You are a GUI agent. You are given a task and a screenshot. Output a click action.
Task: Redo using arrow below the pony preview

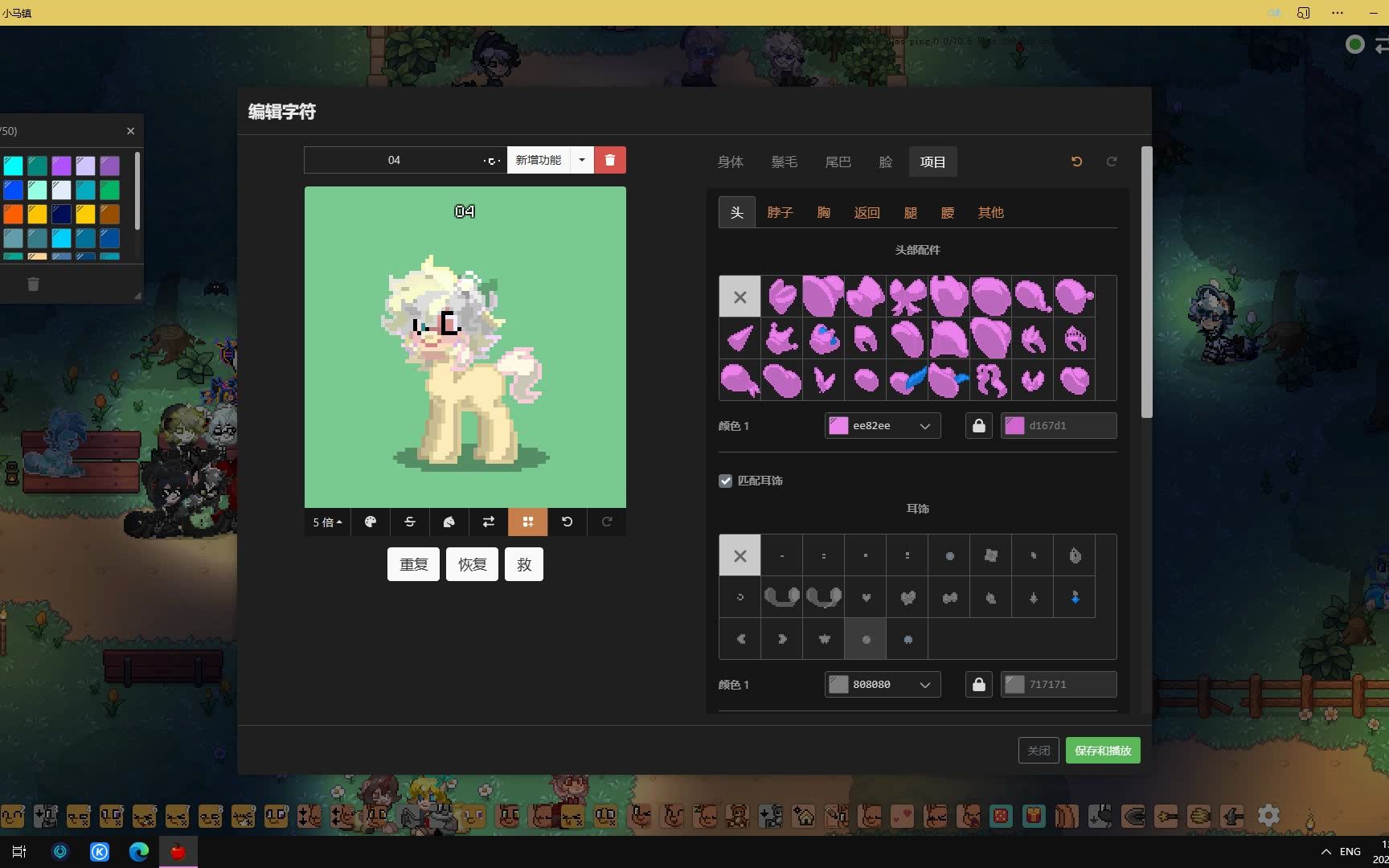(x=607, y=522)
